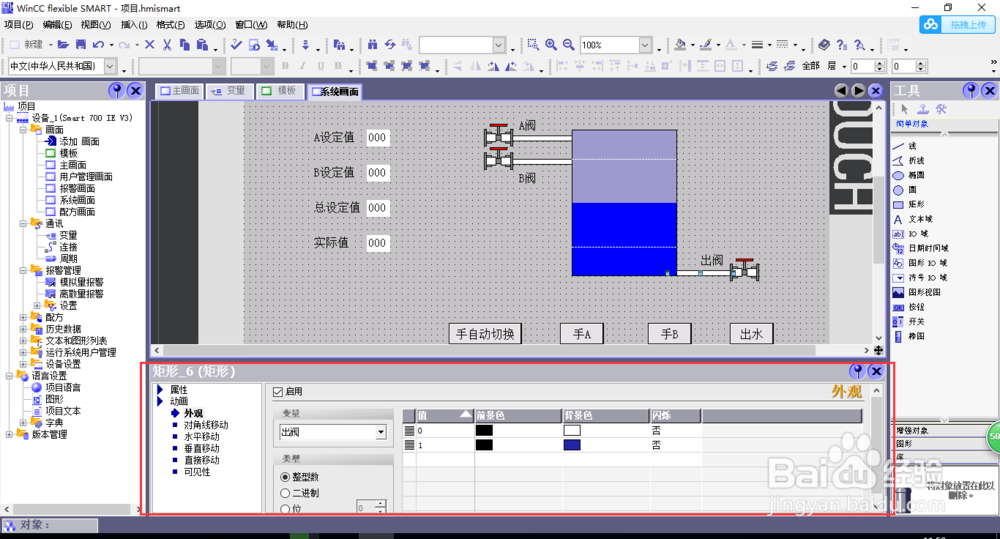Zoom out with the magnifier minus icon
Image resolution: width=1000 pixels, height=539 pixels.
click(568, 45)
